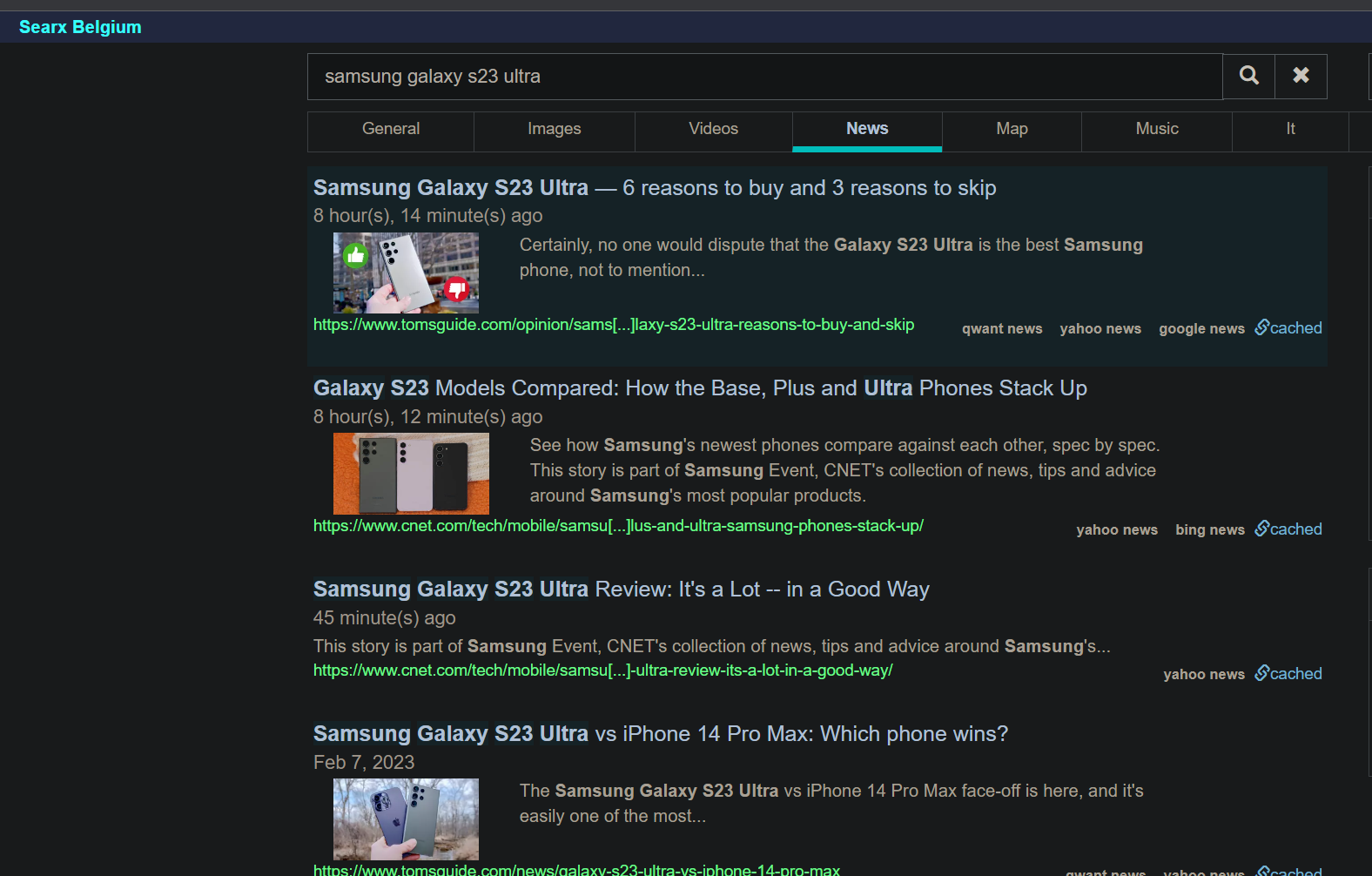Click 'qwant news' source on first result
Screen dimensions: 1372x876
(x=1002, y=328)
